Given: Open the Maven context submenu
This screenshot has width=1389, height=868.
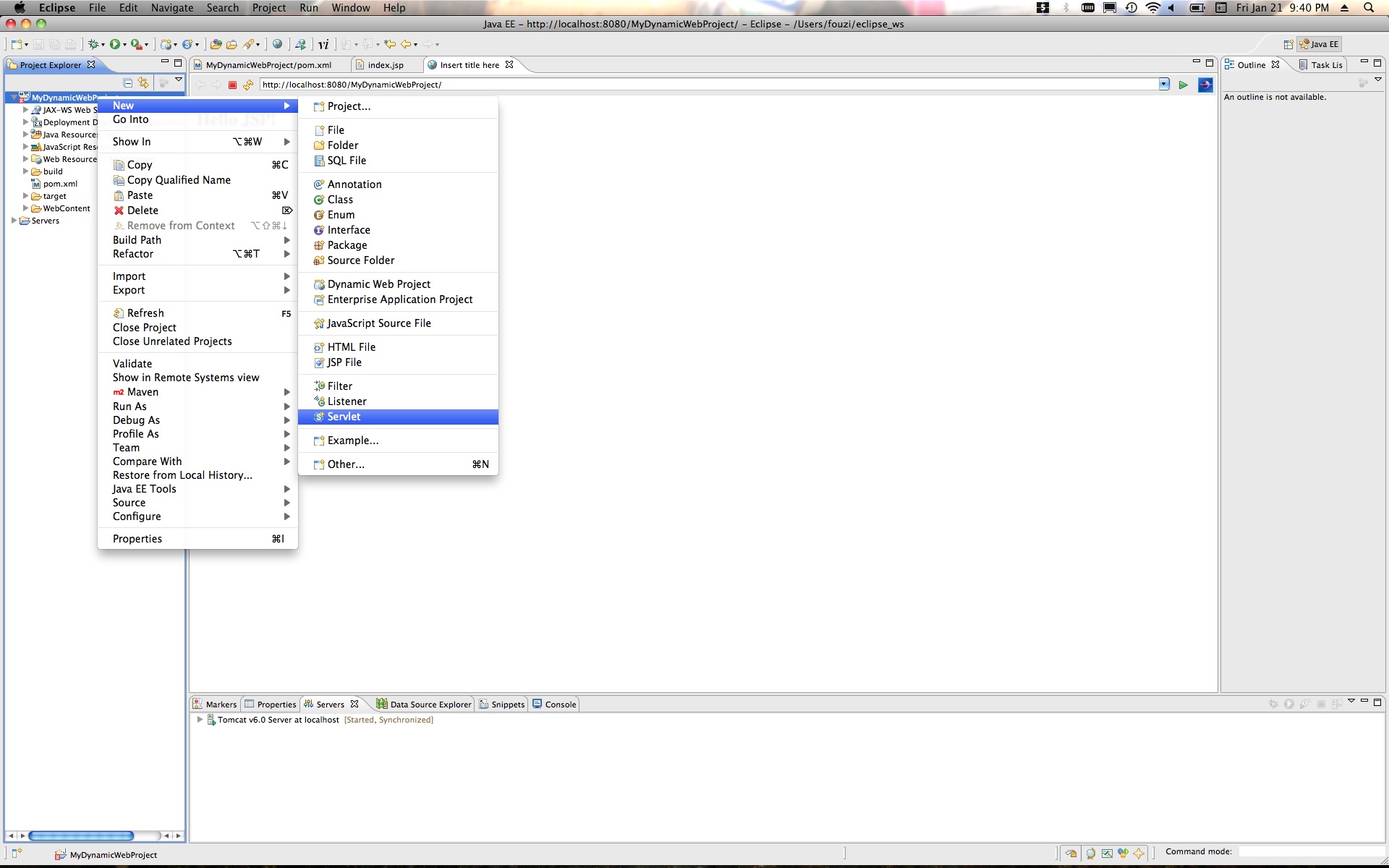Looking at the screenshot, I should (x=197, y=392).
